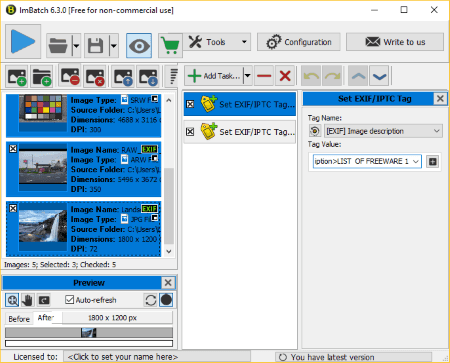Select the hand pan tool in Preview
The width and height of the screenshot is (450, 363).
point(28,300)
